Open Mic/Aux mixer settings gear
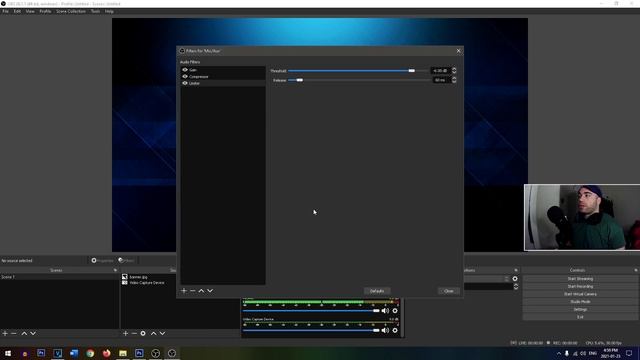The width and height of the screenshot is (640, 360). click(x=395, y=311)
